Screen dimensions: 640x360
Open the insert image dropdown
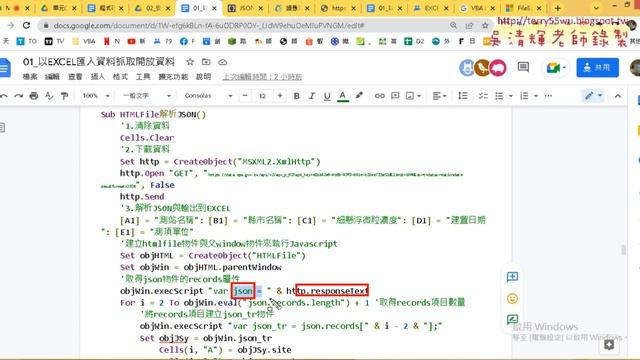coord(413,96)
